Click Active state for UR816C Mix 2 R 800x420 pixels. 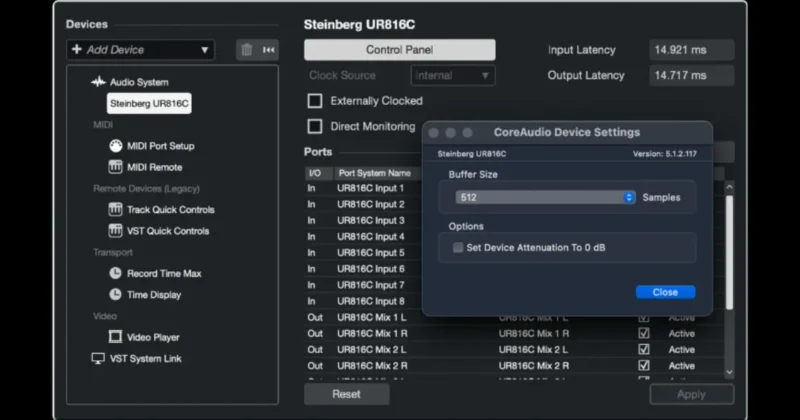pos(682,365)
